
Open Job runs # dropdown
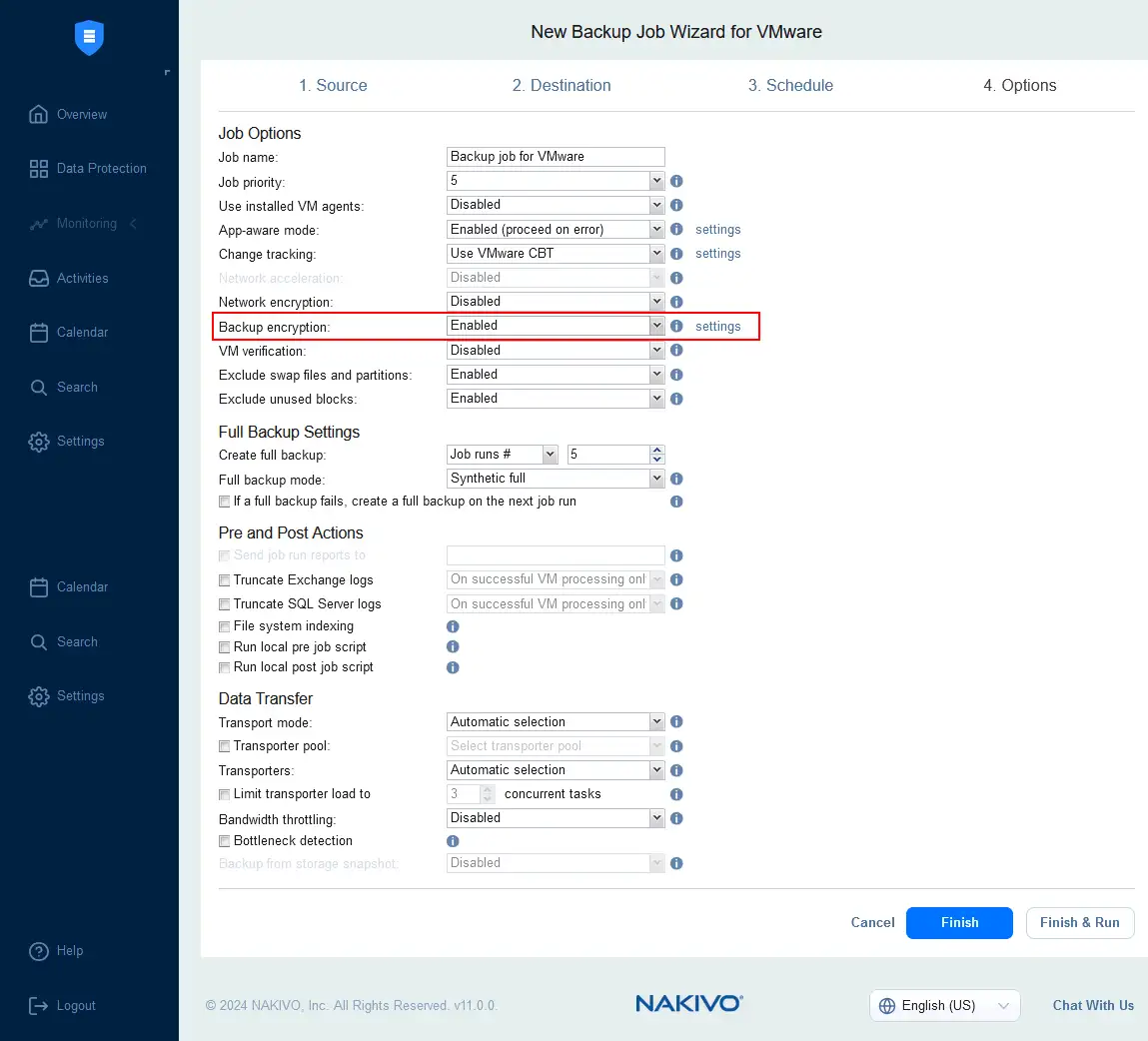pos(503,455)
